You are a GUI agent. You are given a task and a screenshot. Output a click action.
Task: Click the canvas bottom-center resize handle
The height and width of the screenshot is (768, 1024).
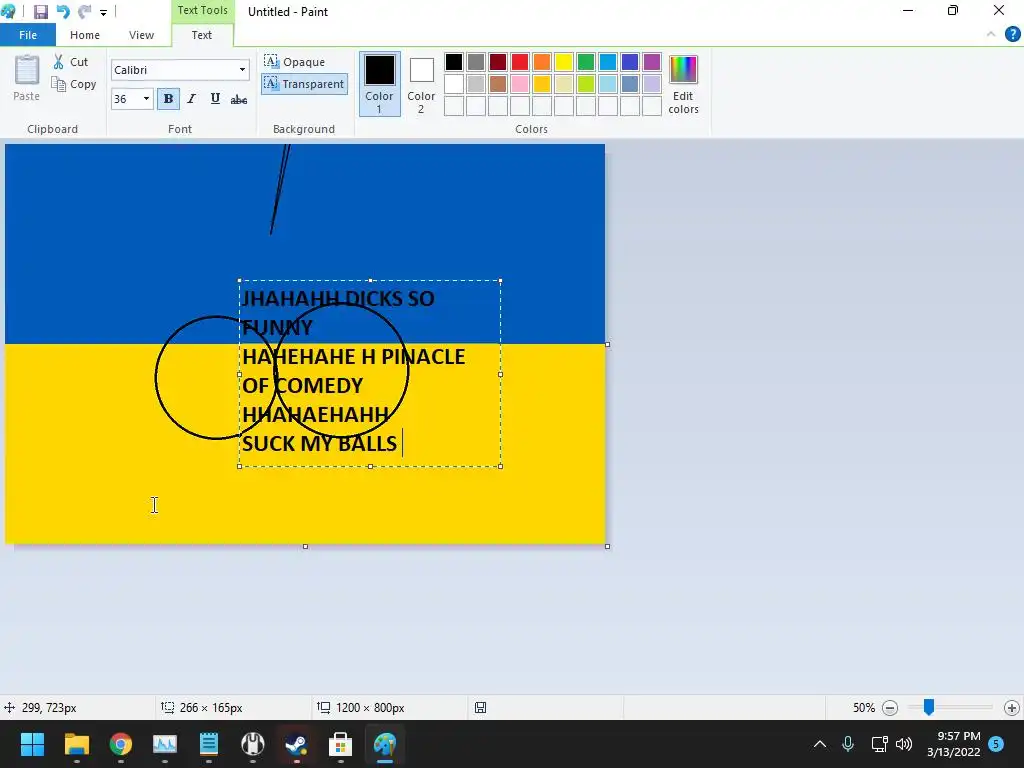coord(305,547)
